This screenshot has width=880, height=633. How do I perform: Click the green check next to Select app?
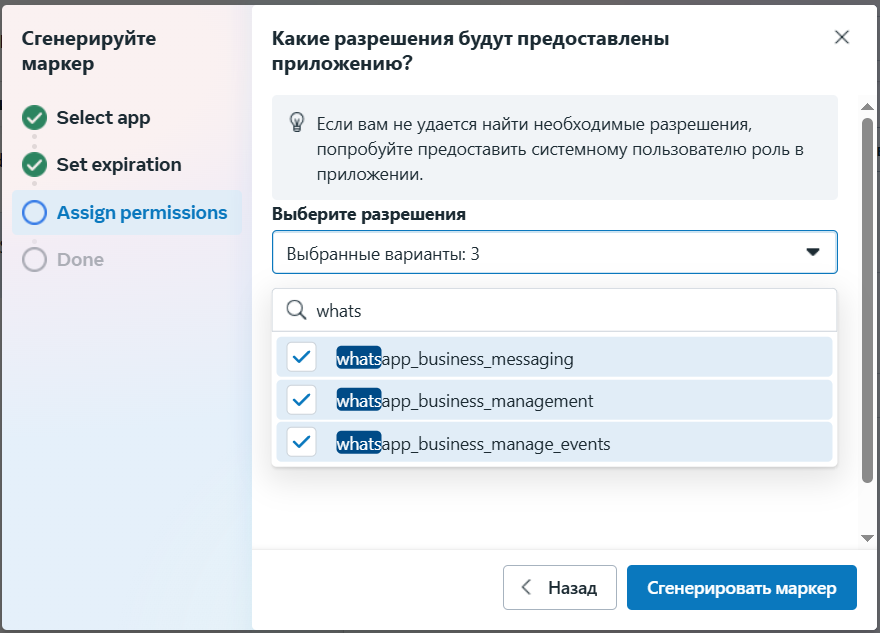(x=34, y=118)
